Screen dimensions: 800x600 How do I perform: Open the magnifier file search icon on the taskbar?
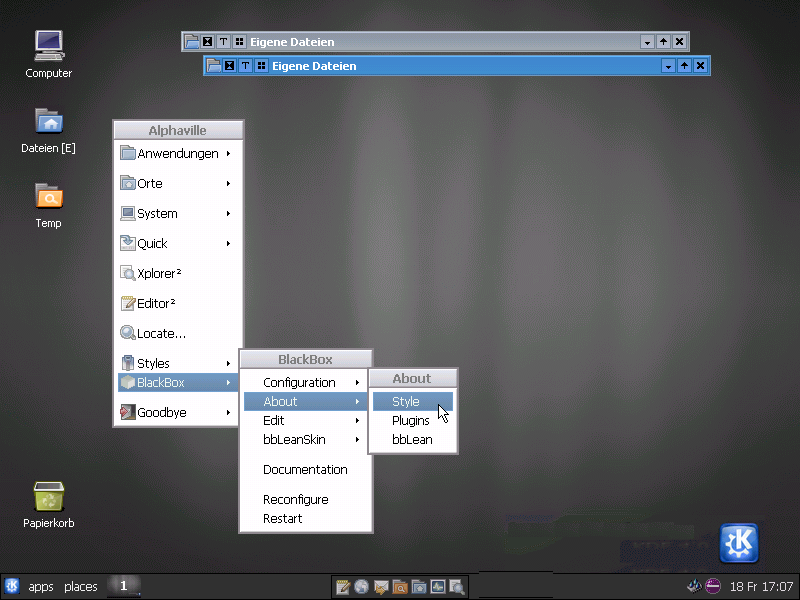[457, 587]
